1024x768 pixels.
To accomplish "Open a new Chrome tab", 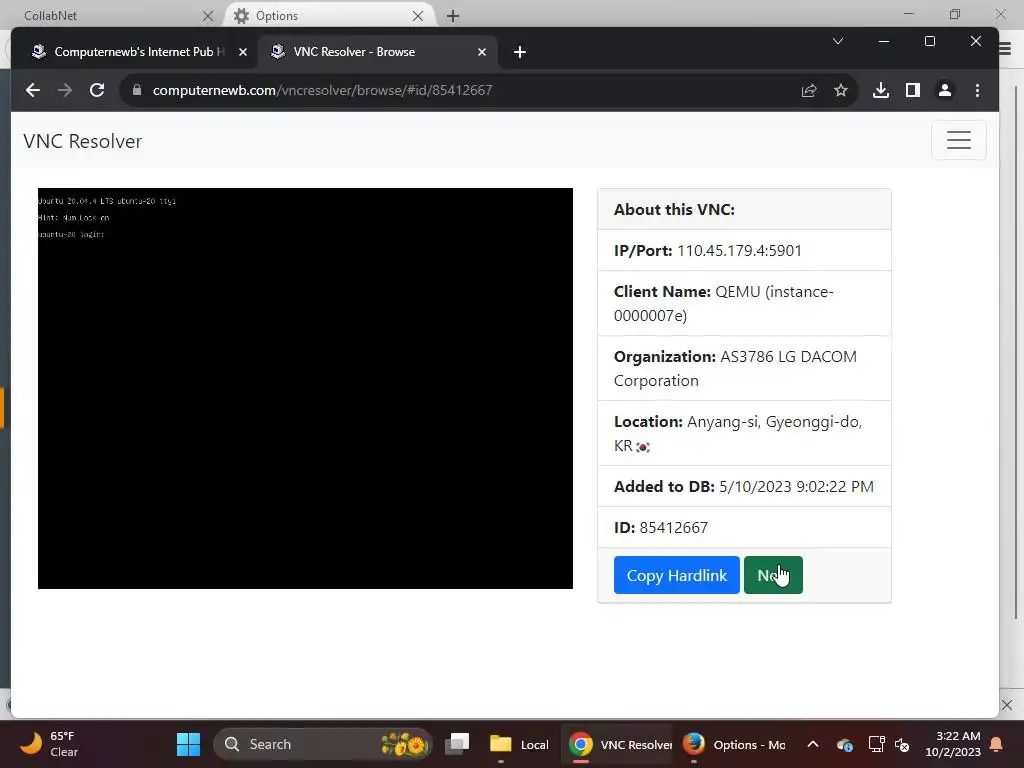I will [x=519, y=52].
